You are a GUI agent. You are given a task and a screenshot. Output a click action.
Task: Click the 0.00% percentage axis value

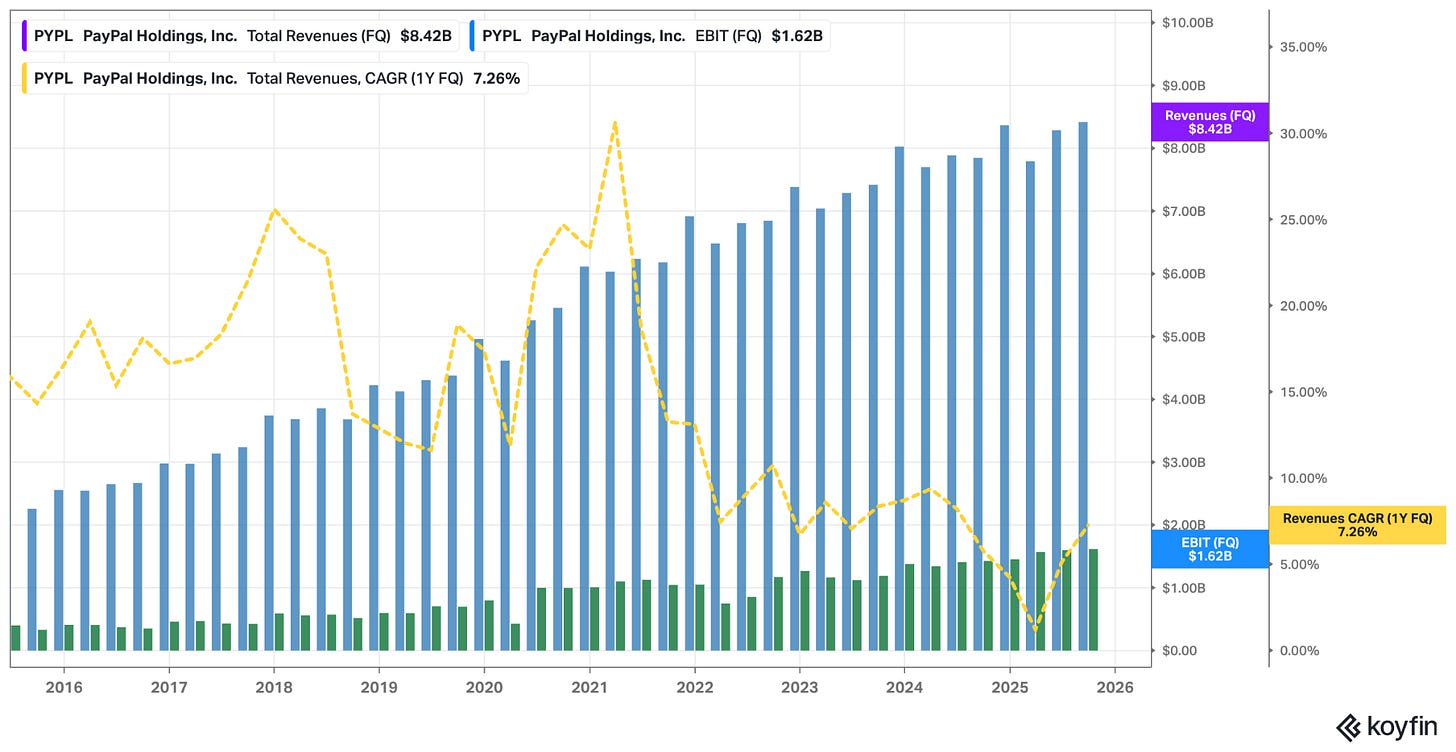1301,651
